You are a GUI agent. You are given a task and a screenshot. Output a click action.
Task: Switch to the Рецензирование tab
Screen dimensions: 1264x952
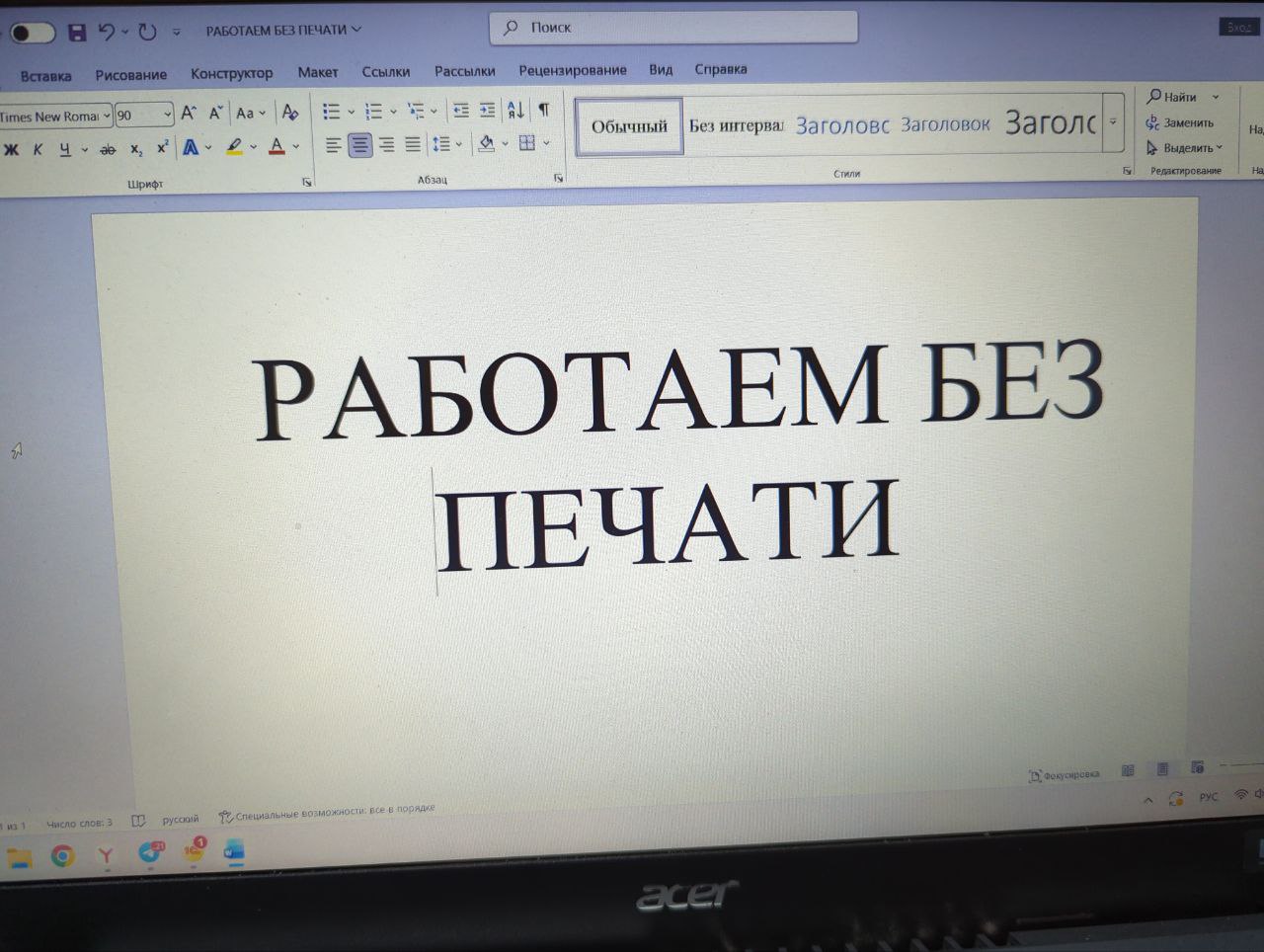point(572,70)
